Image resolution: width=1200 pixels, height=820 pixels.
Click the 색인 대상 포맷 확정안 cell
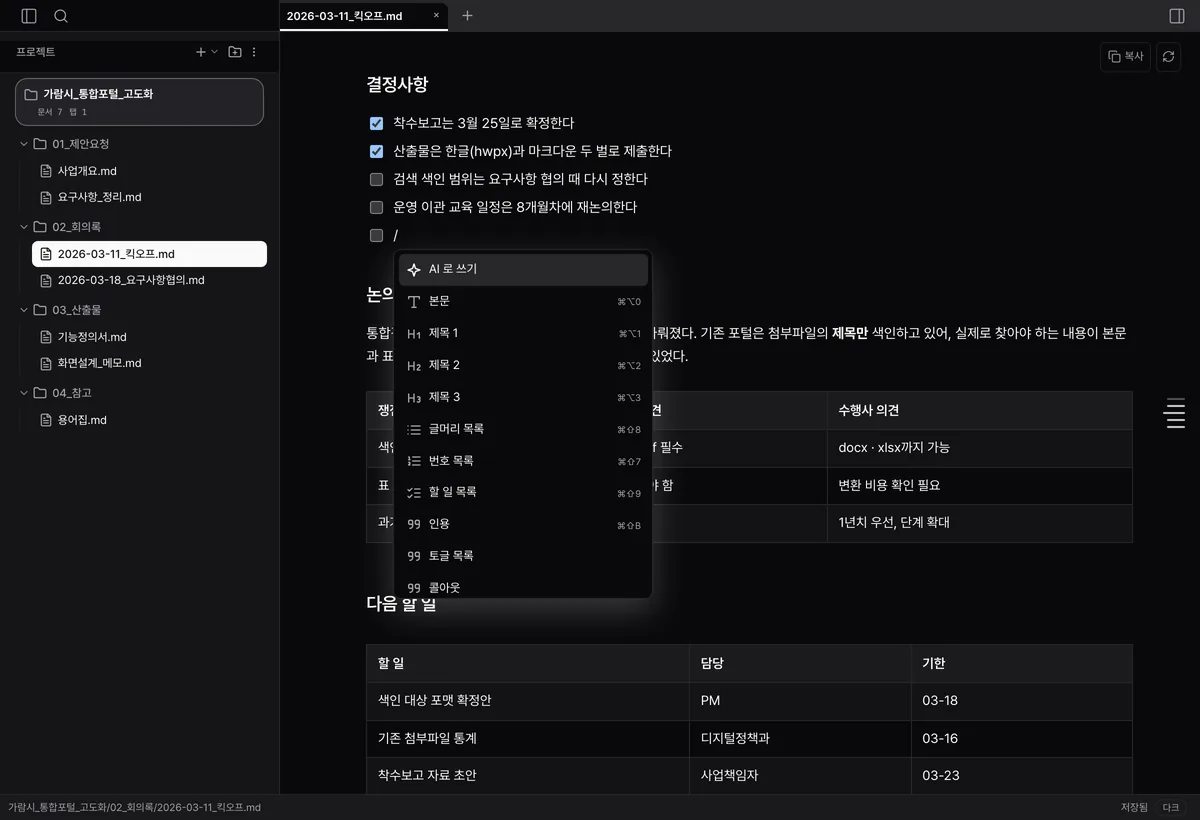(x=528, y=701)
